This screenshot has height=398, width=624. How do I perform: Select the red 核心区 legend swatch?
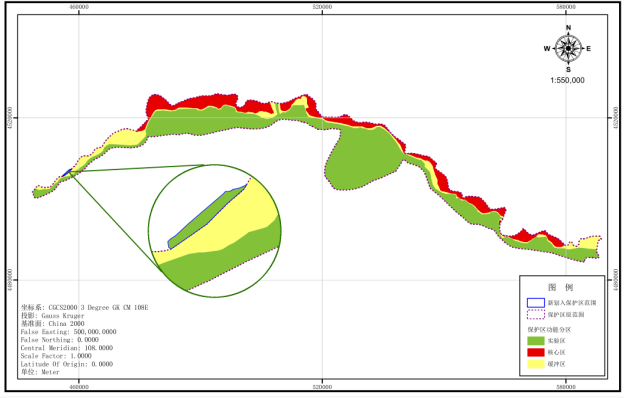(x=536, y=352)
